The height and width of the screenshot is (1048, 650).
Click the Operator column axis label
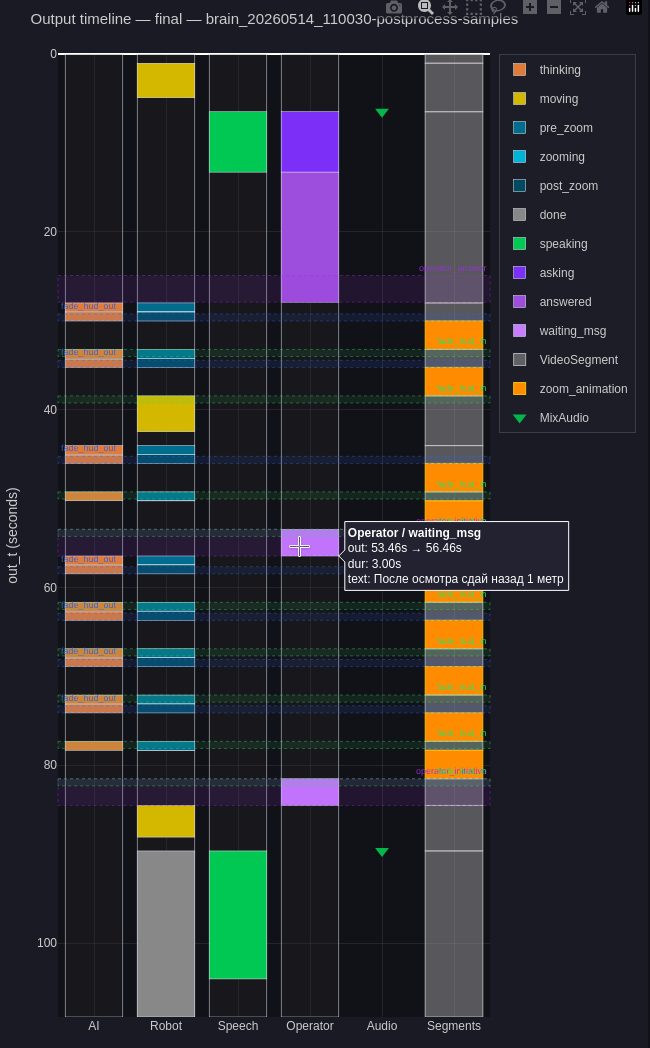tap(310, 1026)
